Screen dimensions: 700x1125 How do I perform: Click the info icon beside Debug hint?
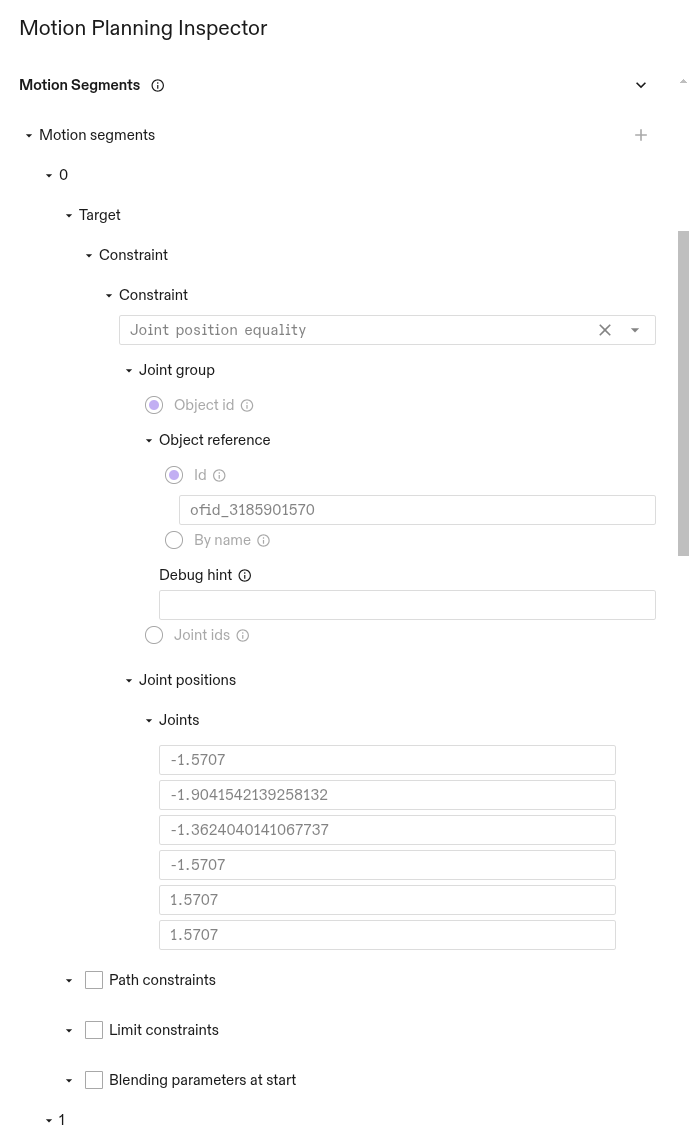(244, 575)
